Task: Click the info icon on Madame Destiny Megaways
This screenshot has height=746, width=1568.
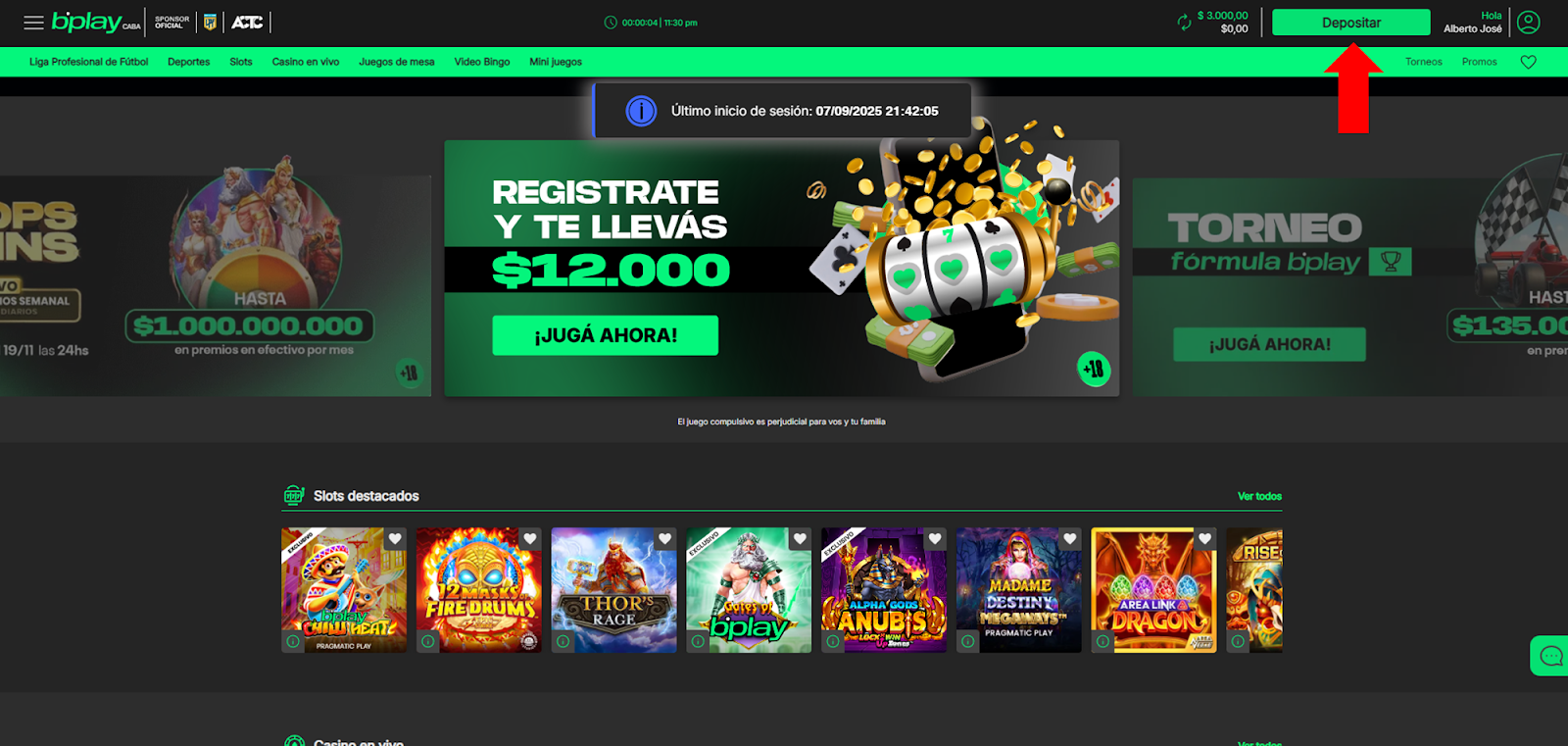Action: coord(967,641)
